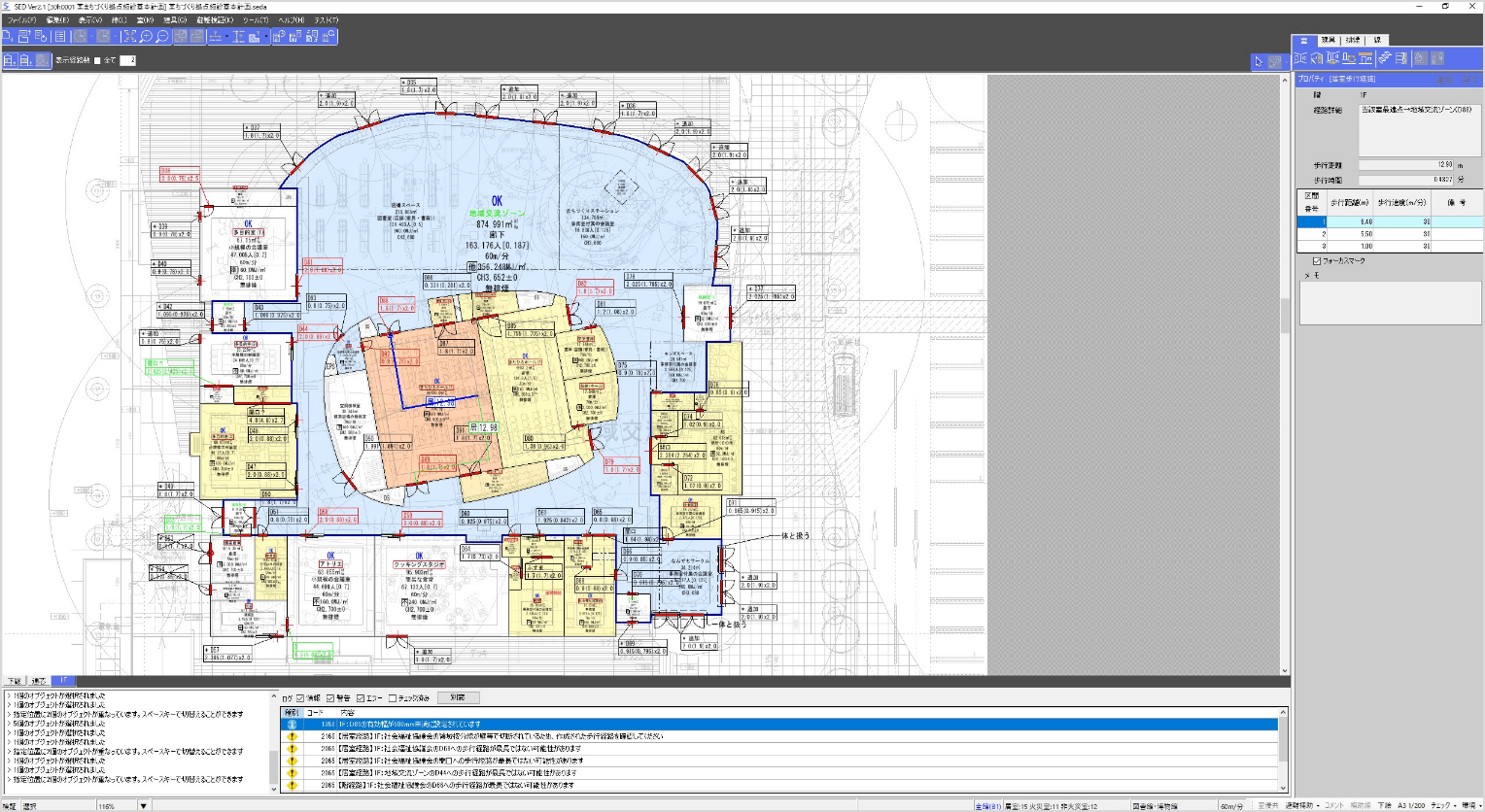Viewport: 1485px width, 812px height.
Task: Click the fit-to-window zoom icon
Action: click(129, 36)
